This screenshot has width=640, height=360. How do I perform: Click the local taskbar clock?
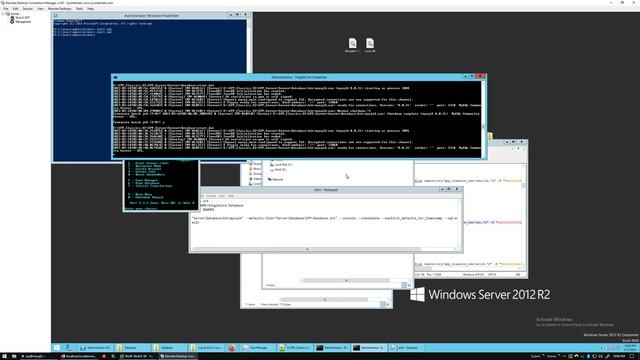619,356
